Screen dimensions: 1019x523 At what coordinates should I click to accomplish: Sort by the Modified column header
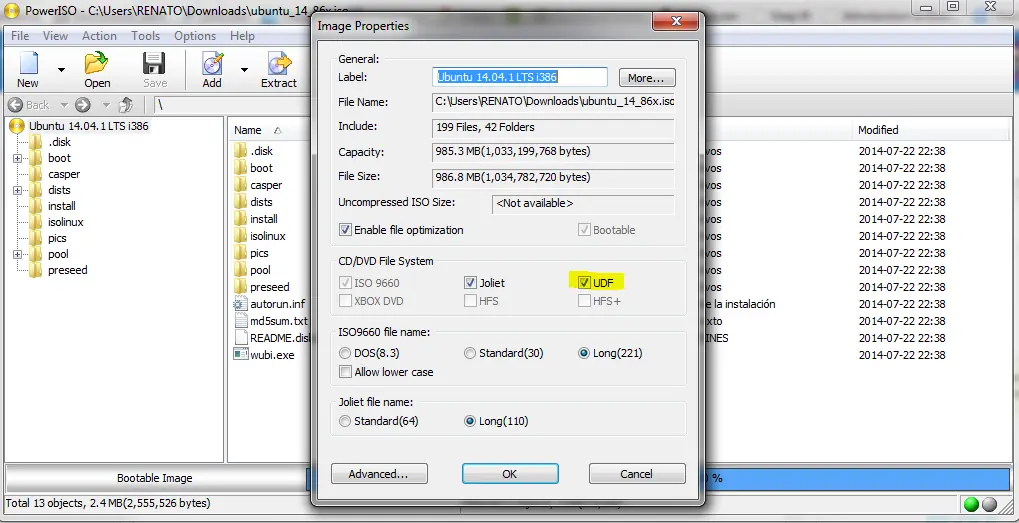tap(933, 130)
